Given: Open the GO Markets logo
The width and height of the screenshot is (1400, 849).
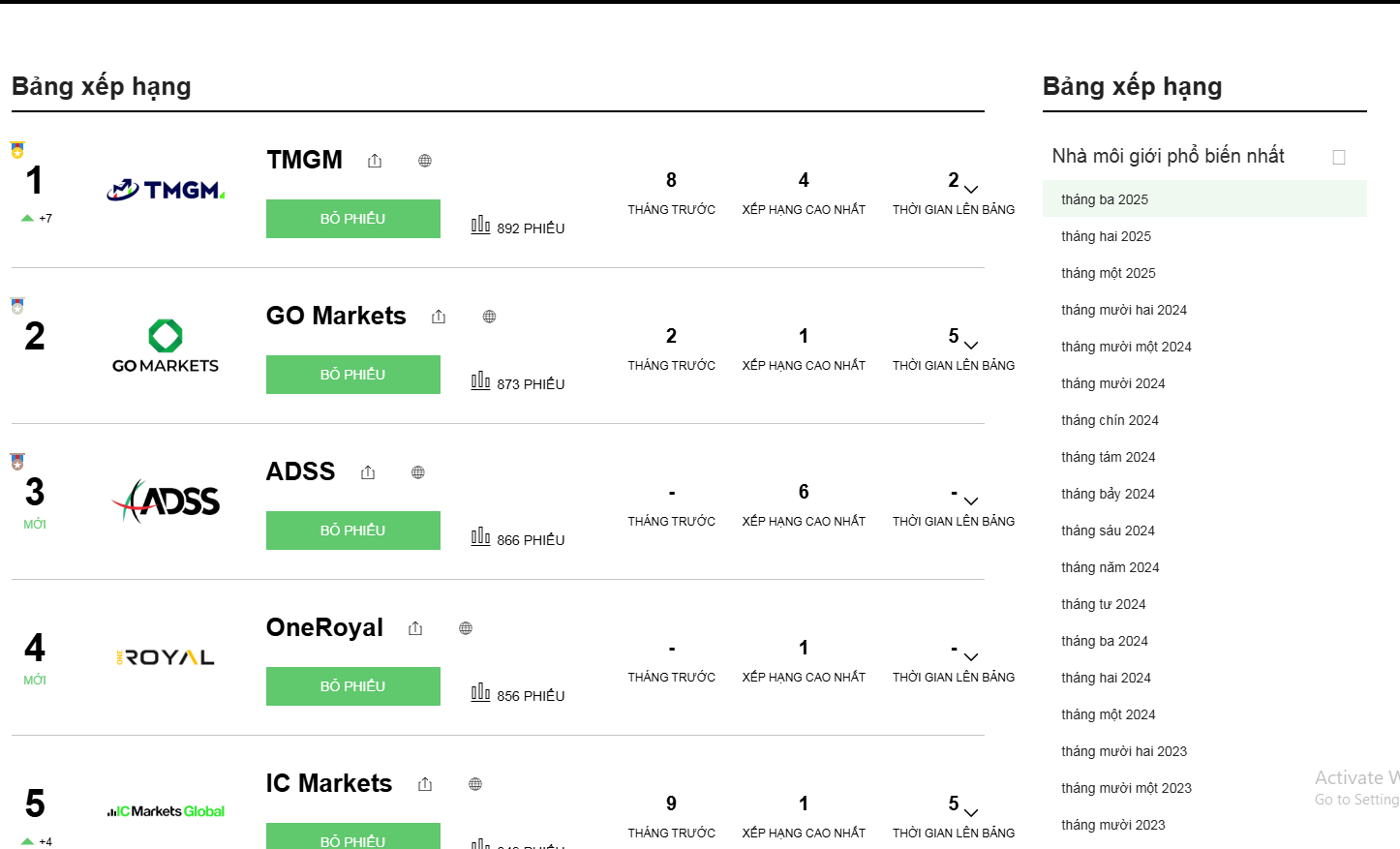Looking at the screenshot, I should pyautogui.click(x=166, y=346).
